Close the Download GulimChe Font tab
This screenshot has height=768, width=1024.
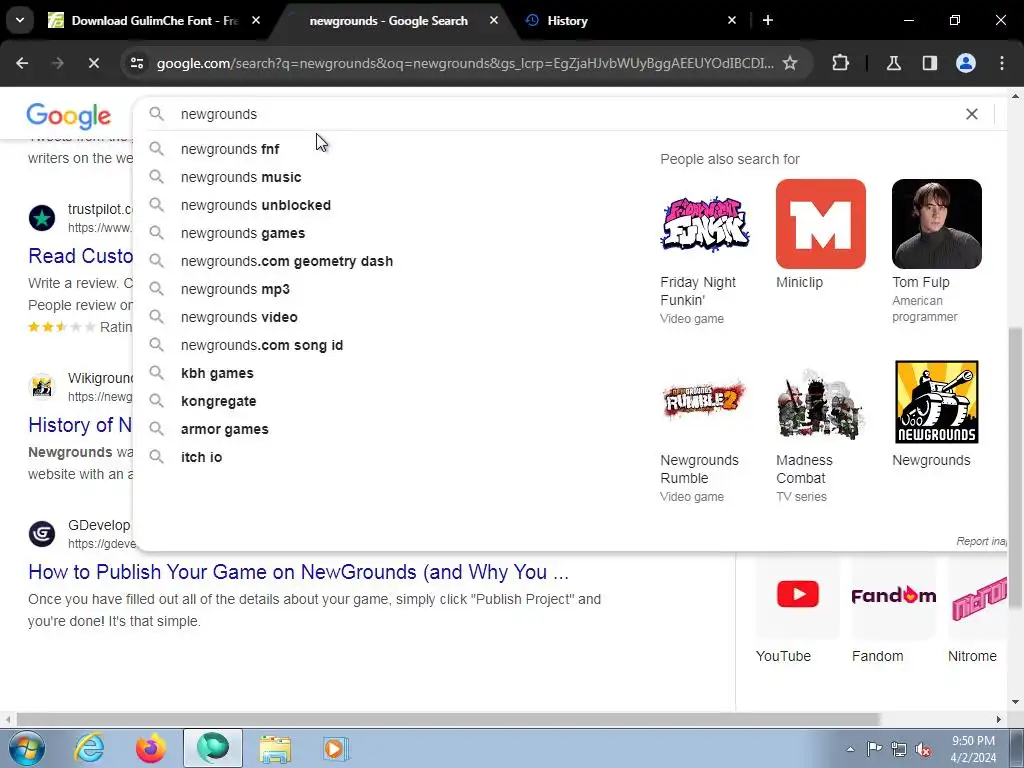[x=256, y=20]
